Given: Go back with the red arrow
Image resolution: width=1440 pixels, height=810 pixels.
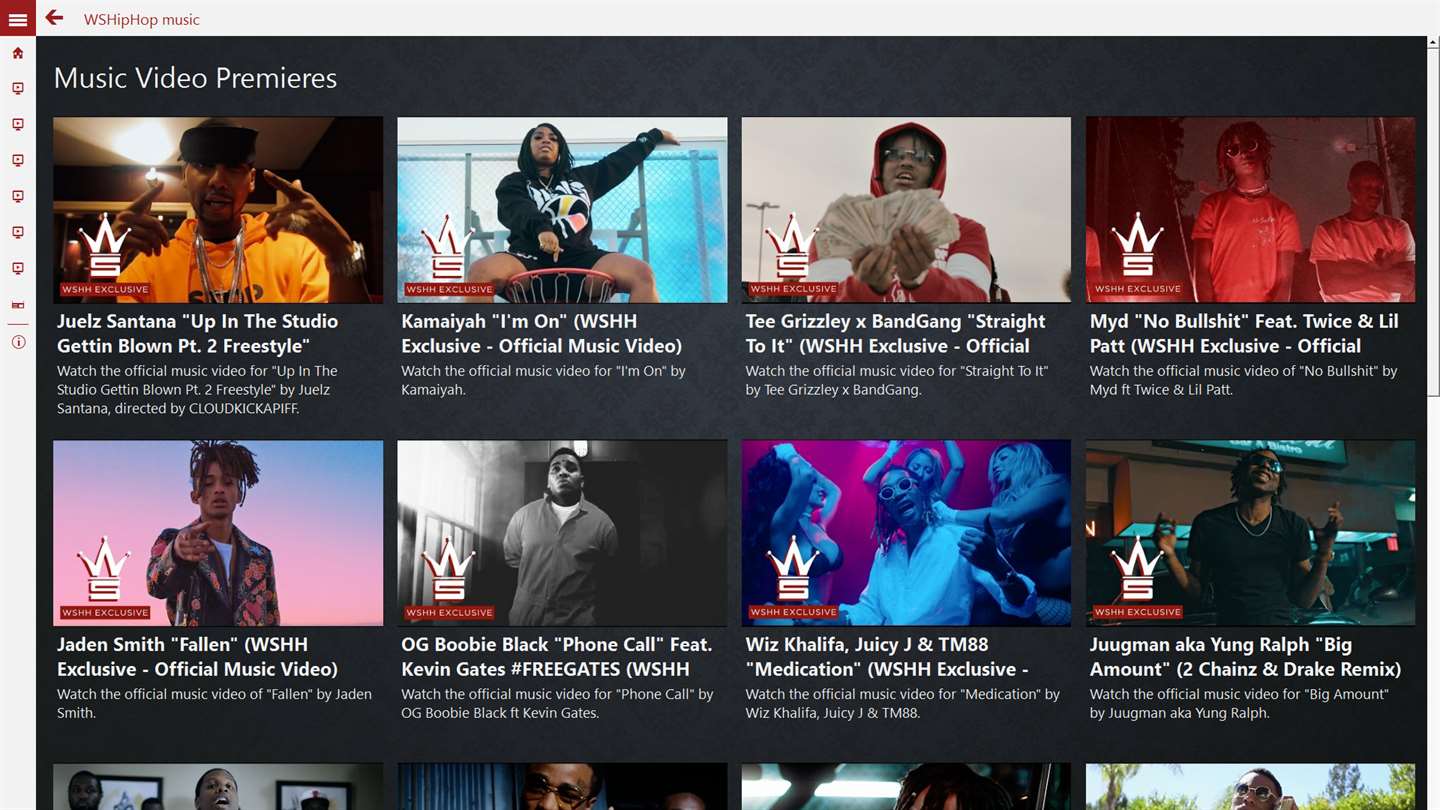Looking at the screenshot, I should (54, 17).
